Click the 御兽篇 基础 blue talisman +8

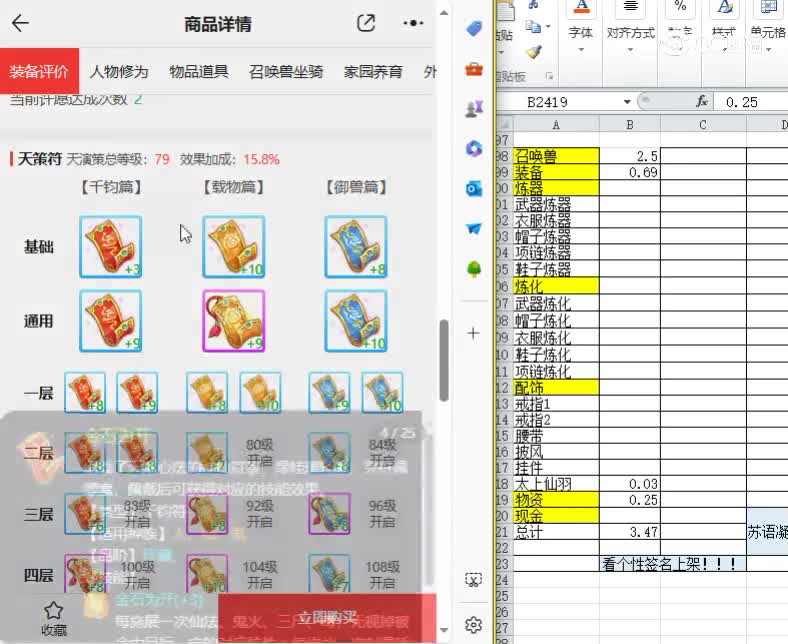click(356, 247)
